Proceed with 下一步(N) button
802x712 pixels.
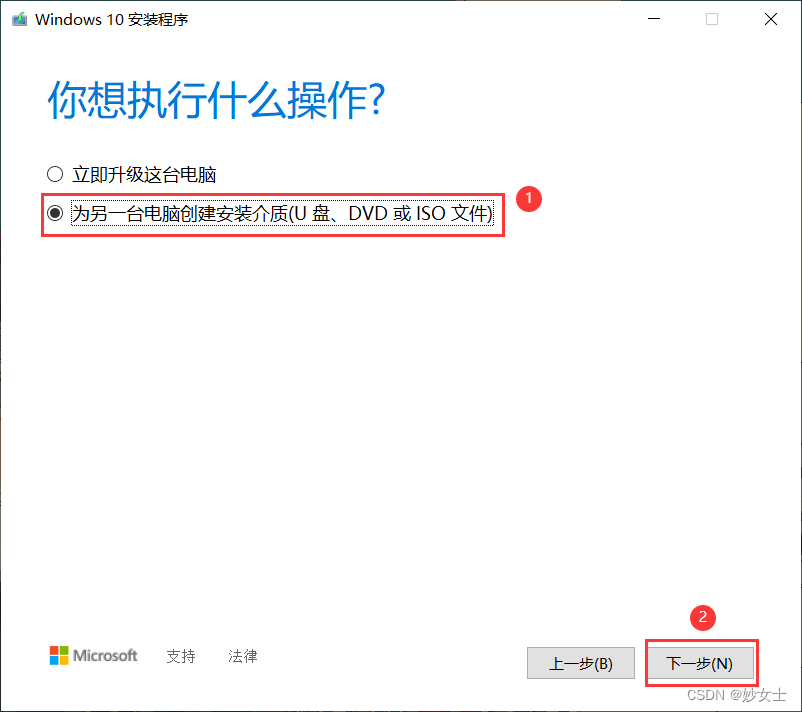(x=700, y=663)
